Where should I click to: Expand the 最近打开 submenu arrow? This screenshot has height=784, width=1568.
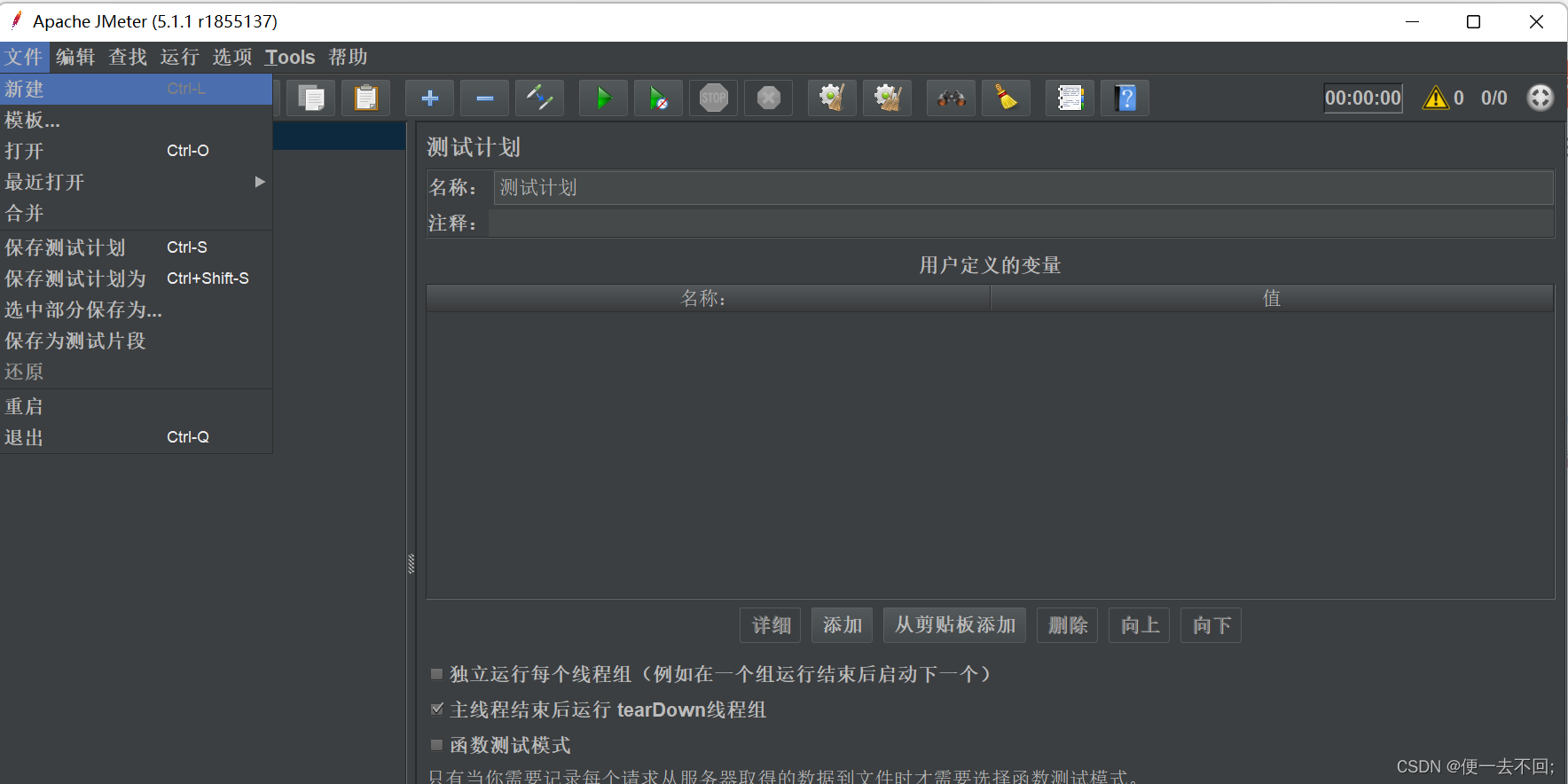tap(260, 182)
